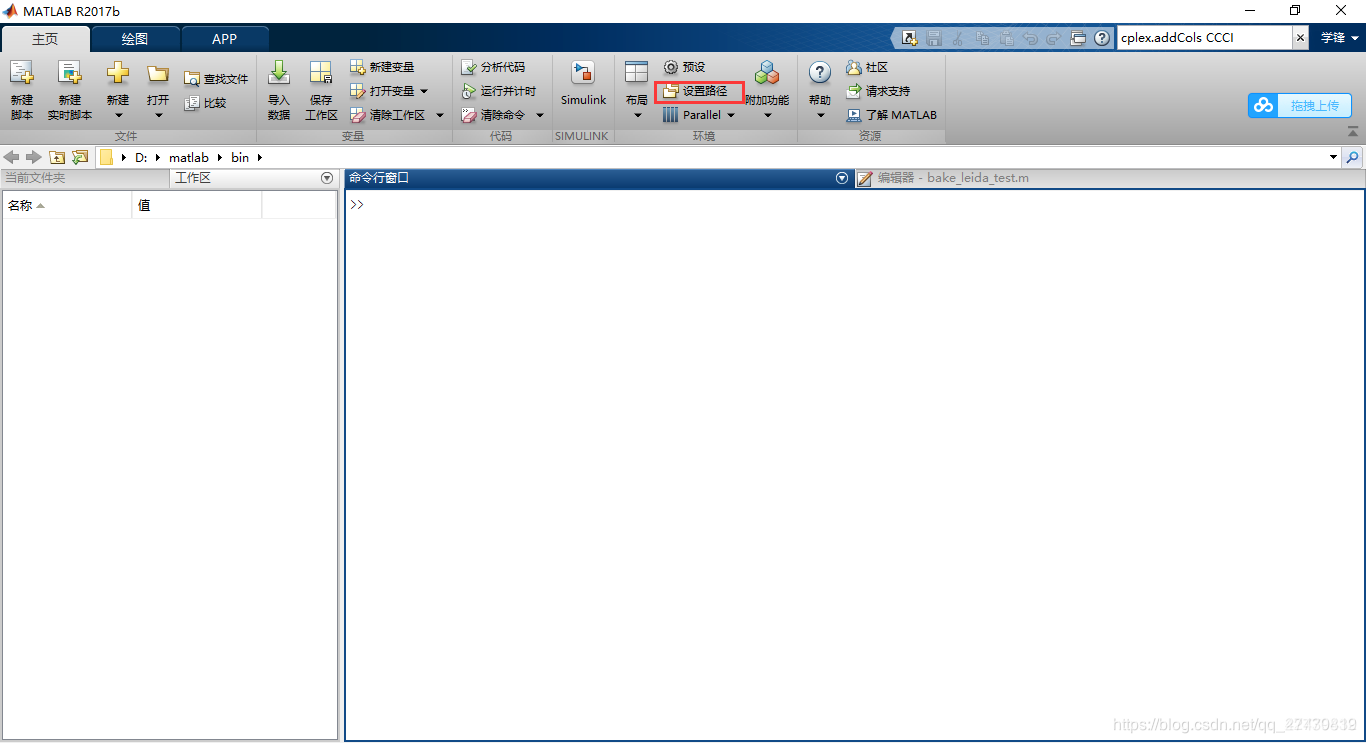Click the forward navigation arrow

(34, 157)
